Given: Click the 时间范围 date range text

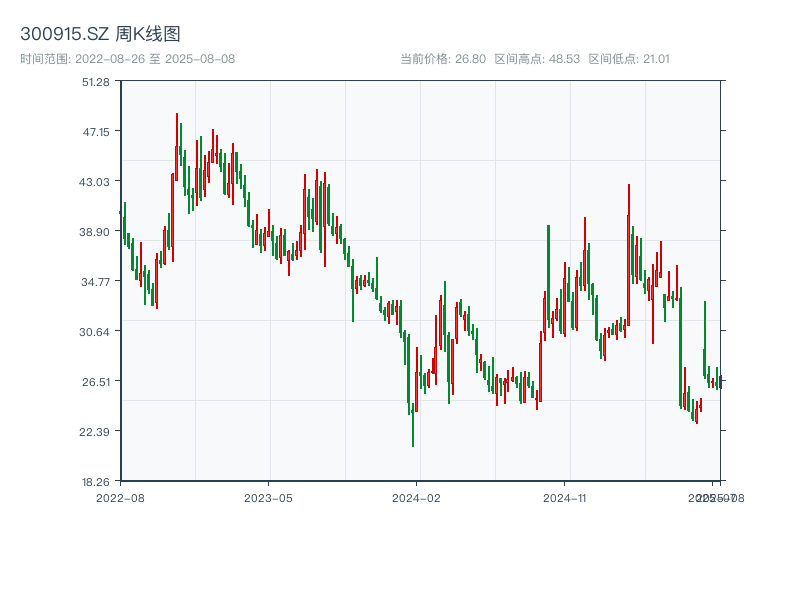Looking at the screenshot, I should [x=127, y=59].
